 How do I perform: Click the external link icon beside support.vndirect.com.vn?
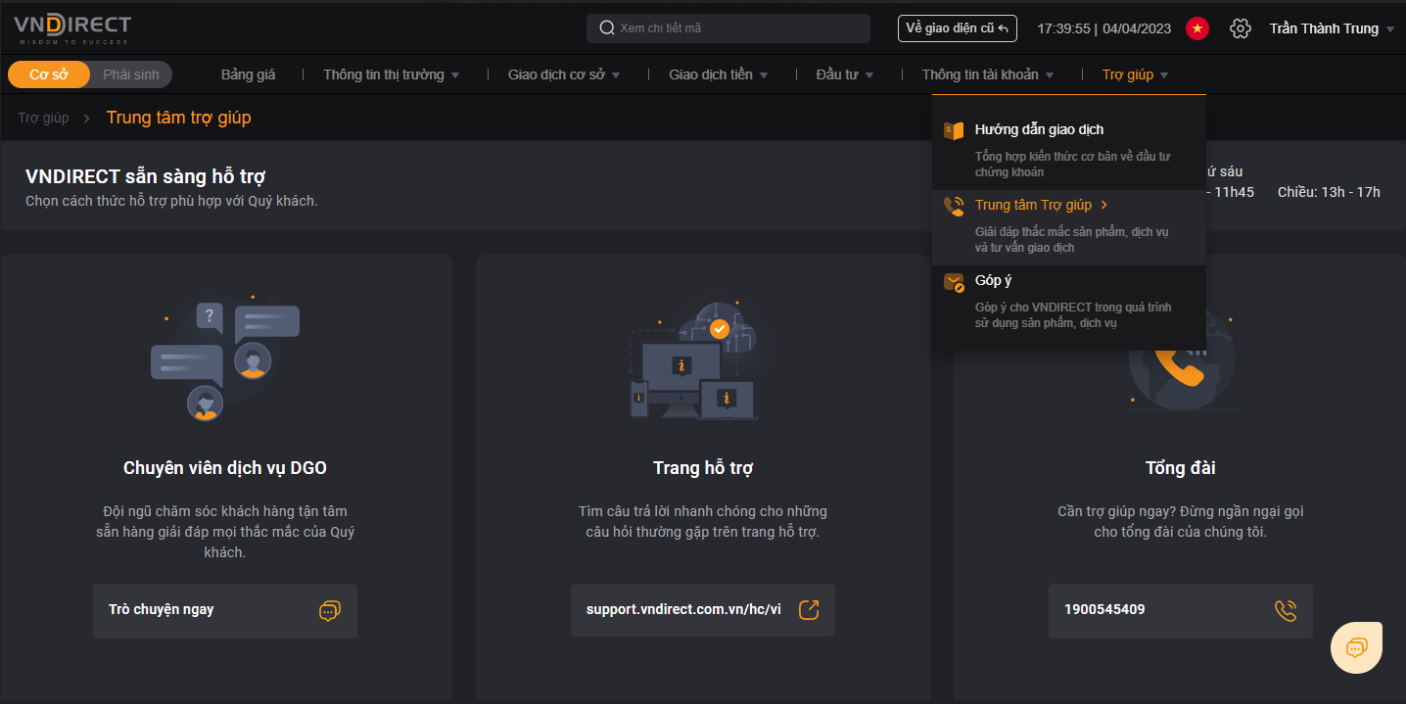coord(808,610)
